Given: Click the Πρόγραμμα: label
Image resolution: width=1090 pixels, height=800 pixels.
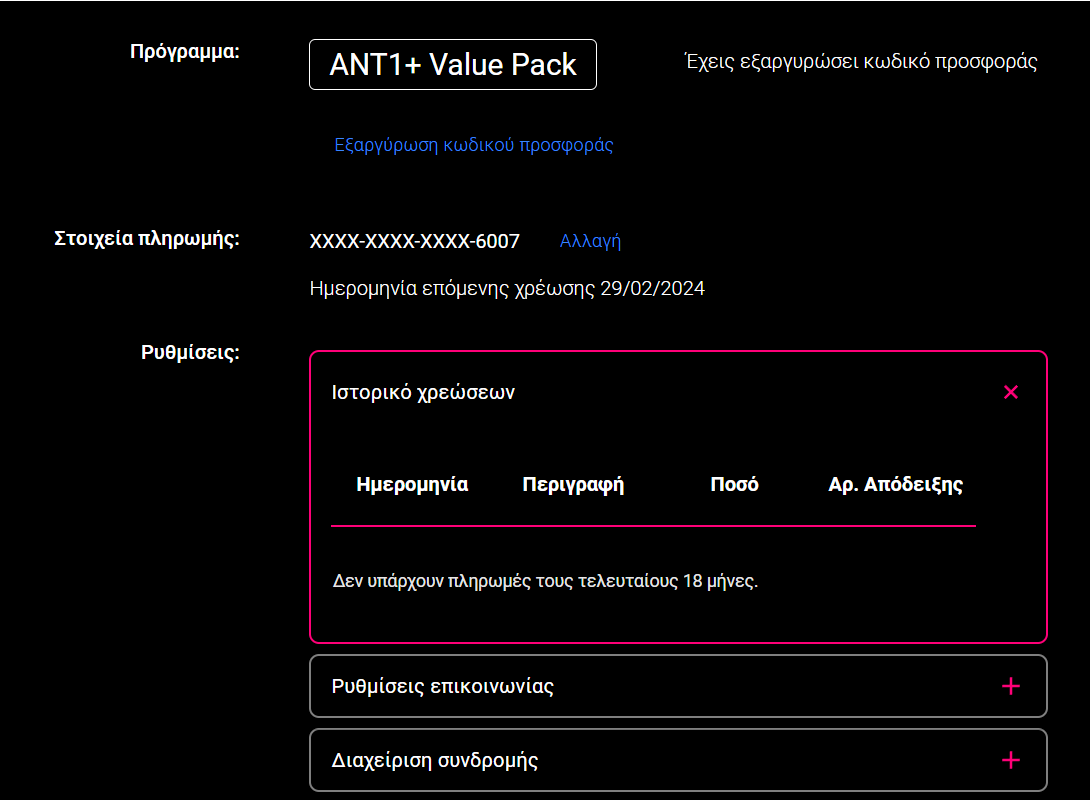Looking at the screenshot, I should coord(185,52).
